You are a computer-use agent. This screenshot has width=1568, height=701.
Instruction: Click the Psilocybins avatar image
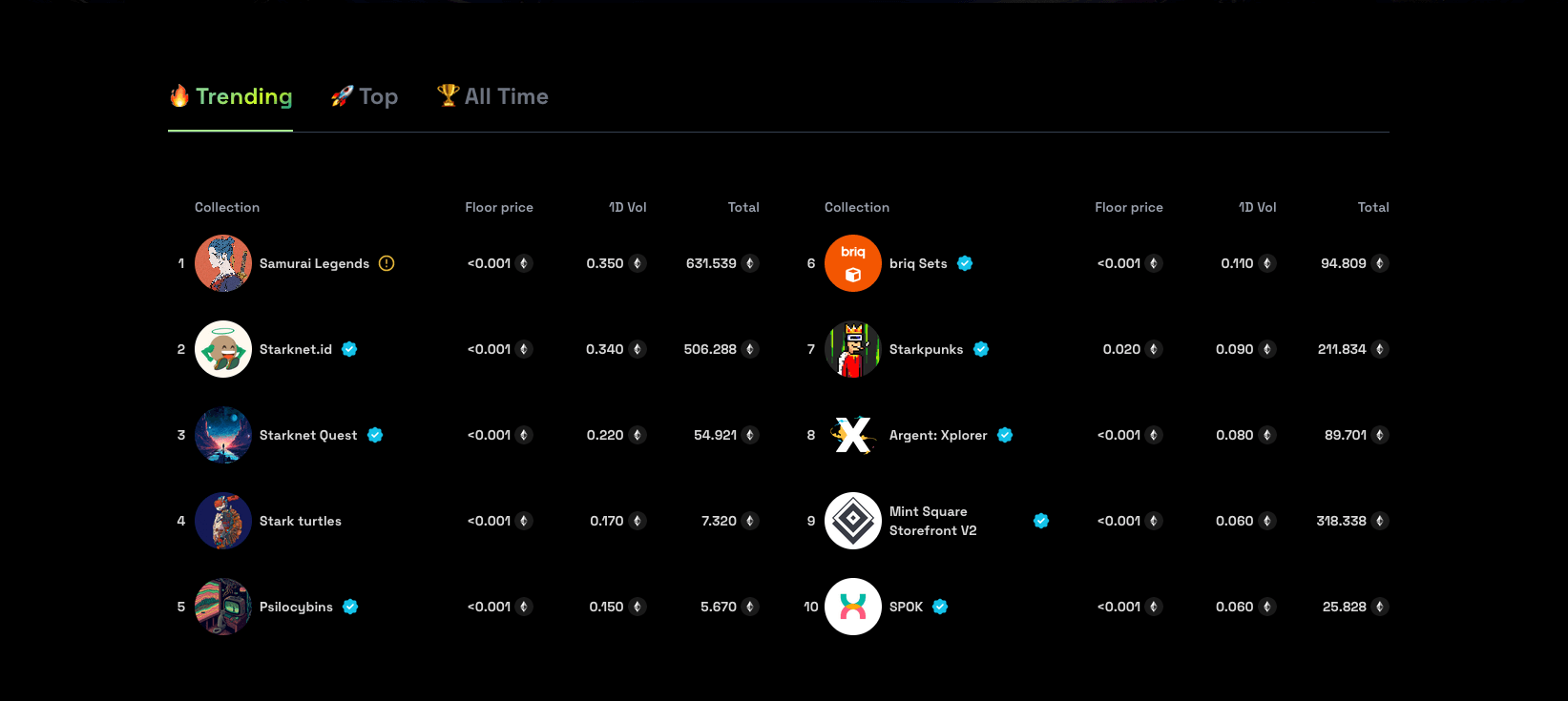(223, 607)
